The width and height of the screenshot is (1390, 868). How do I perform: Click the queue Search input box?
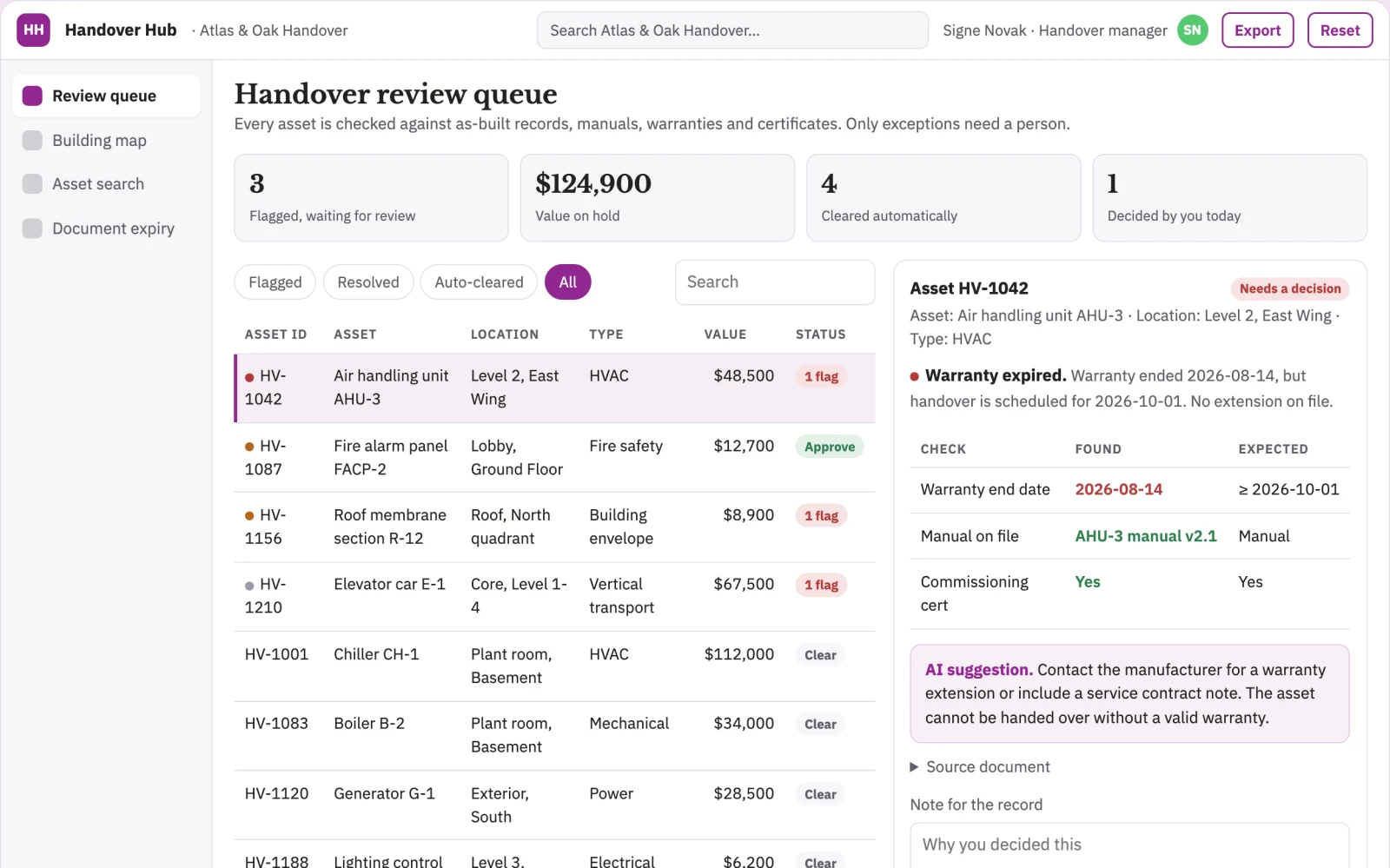(775, 282)
